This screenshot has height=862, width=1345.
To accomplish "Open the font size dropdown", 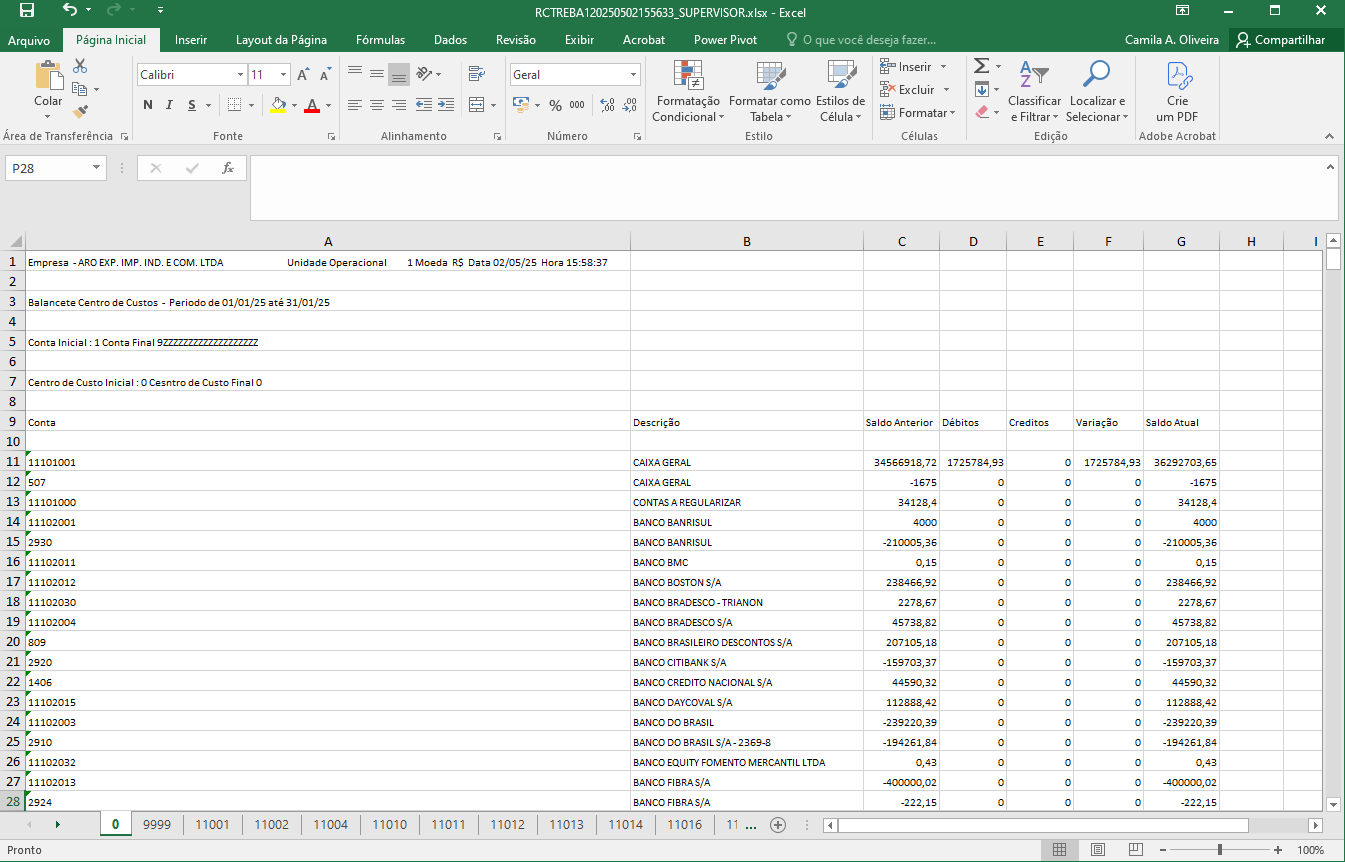I will 284,75.
